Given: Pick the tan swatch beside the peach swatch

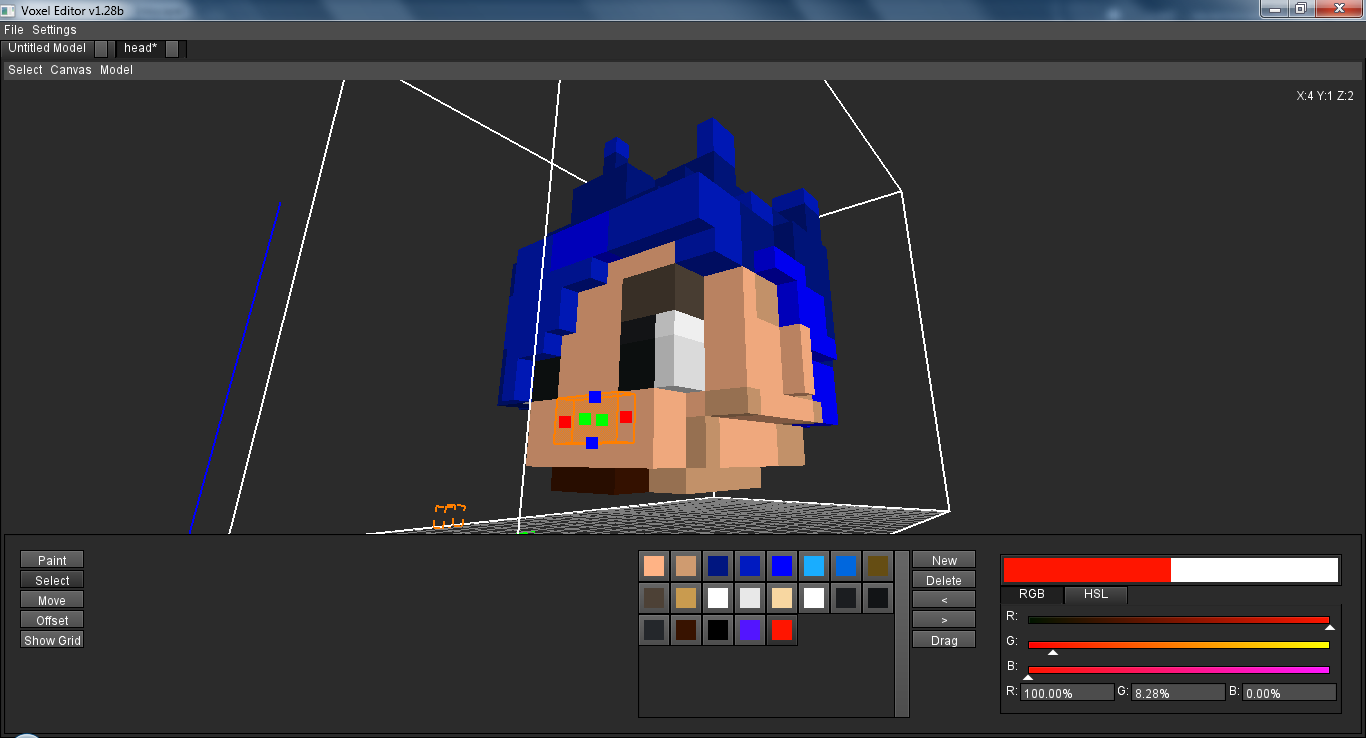Looking at the screenshot, I should coord(686,566).
